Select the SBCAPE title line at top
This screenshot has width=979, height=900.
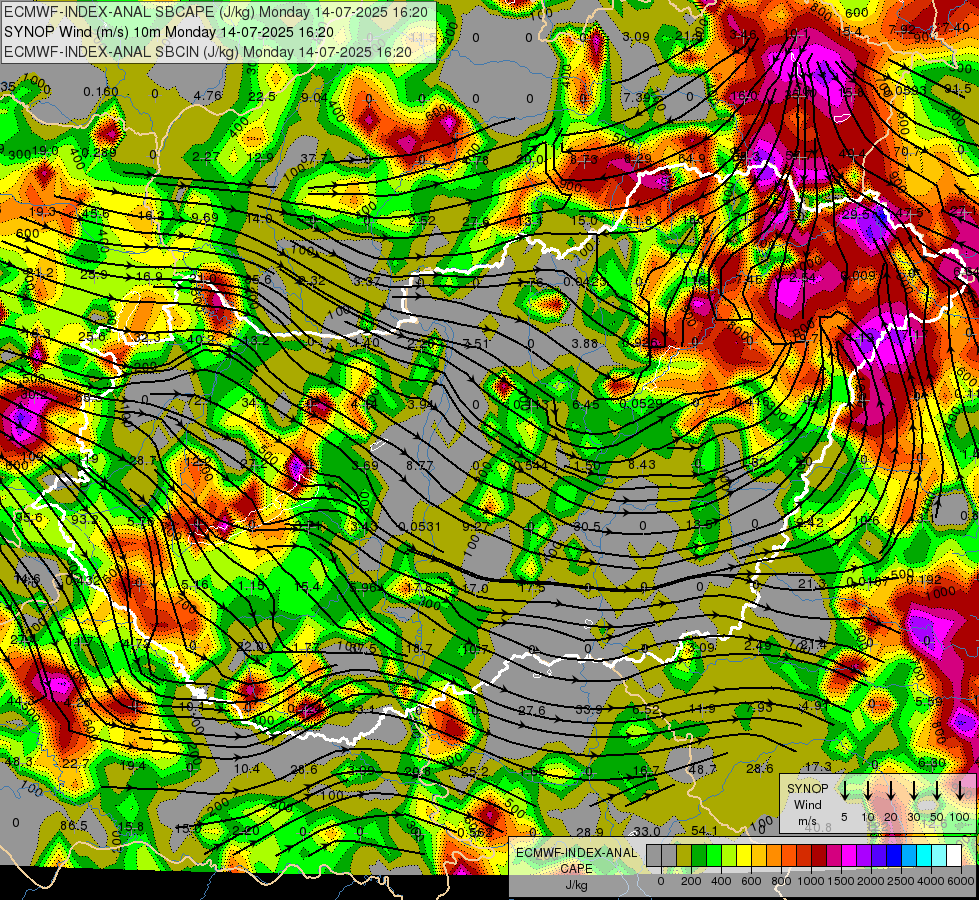click(x=216, y=12)
